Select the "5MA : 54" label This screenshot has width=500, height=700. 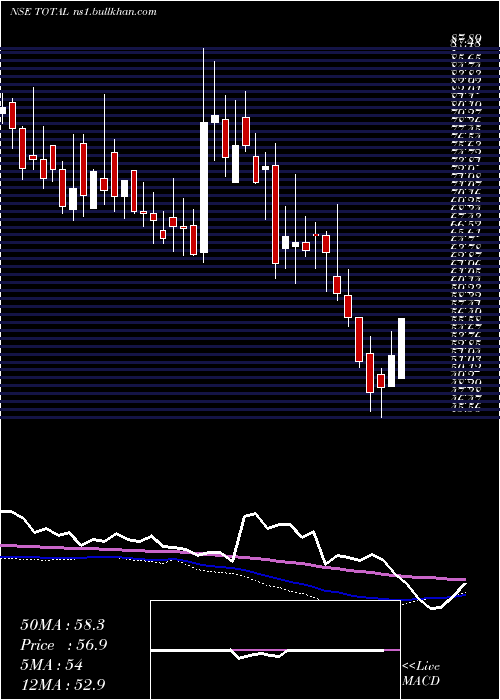(52, 665)
